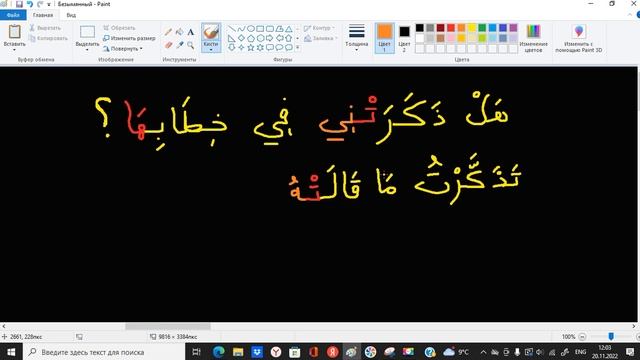This screenshot has width=640, height=360.
Task: Pick the white palette swatch
Action: (x=420, y=38)
